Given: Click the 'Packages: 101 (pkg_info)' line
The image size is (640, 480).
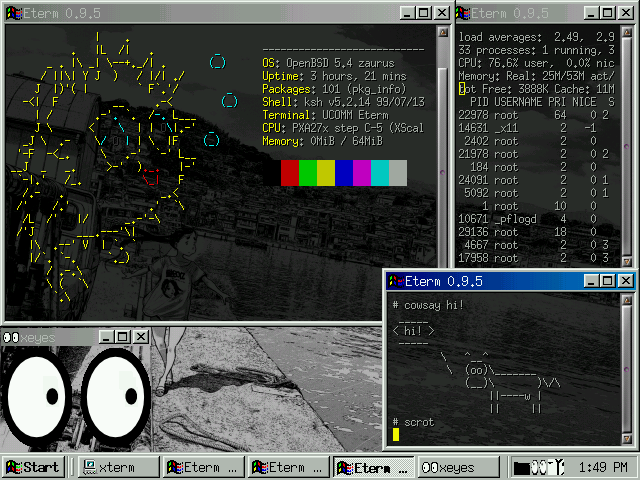Looking at the screenshot, I should click(x=334, y=89).
